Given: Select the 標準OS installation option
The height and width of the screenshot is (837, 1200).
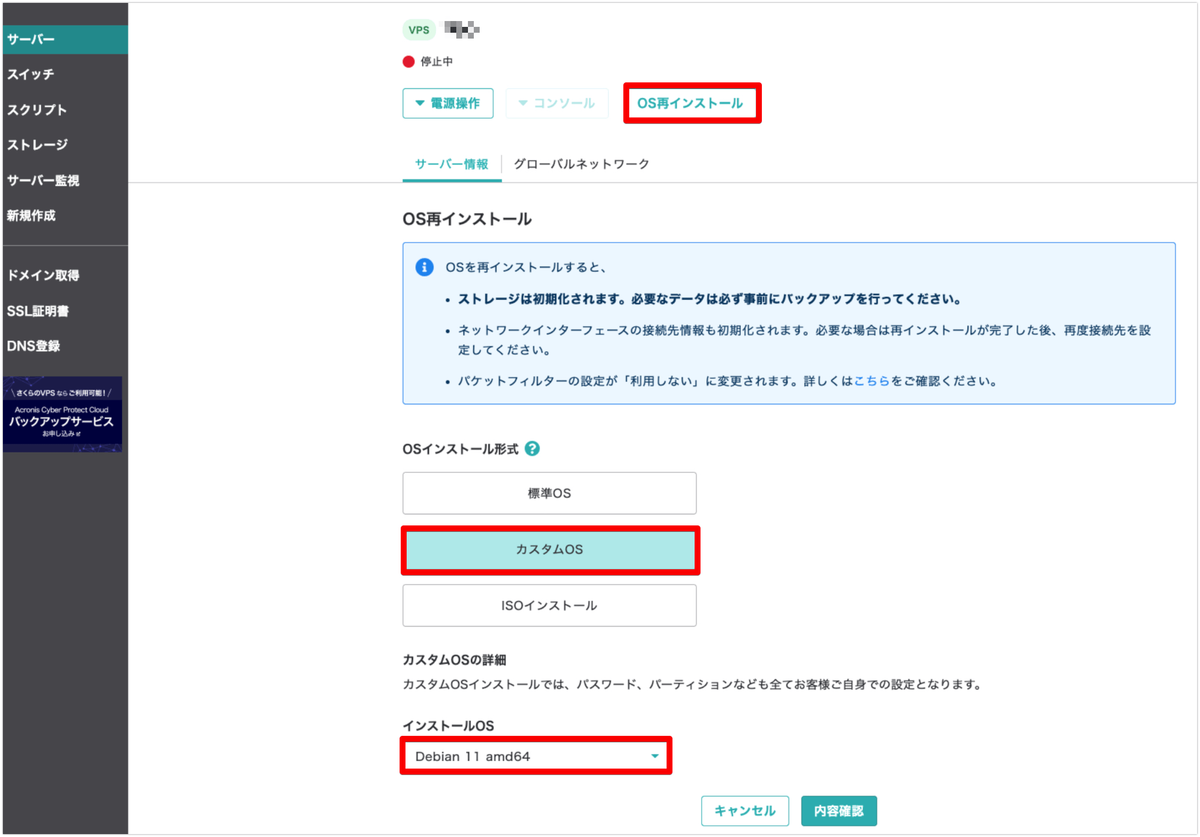Looking at the screenshot, I should (x=549, y=492).
